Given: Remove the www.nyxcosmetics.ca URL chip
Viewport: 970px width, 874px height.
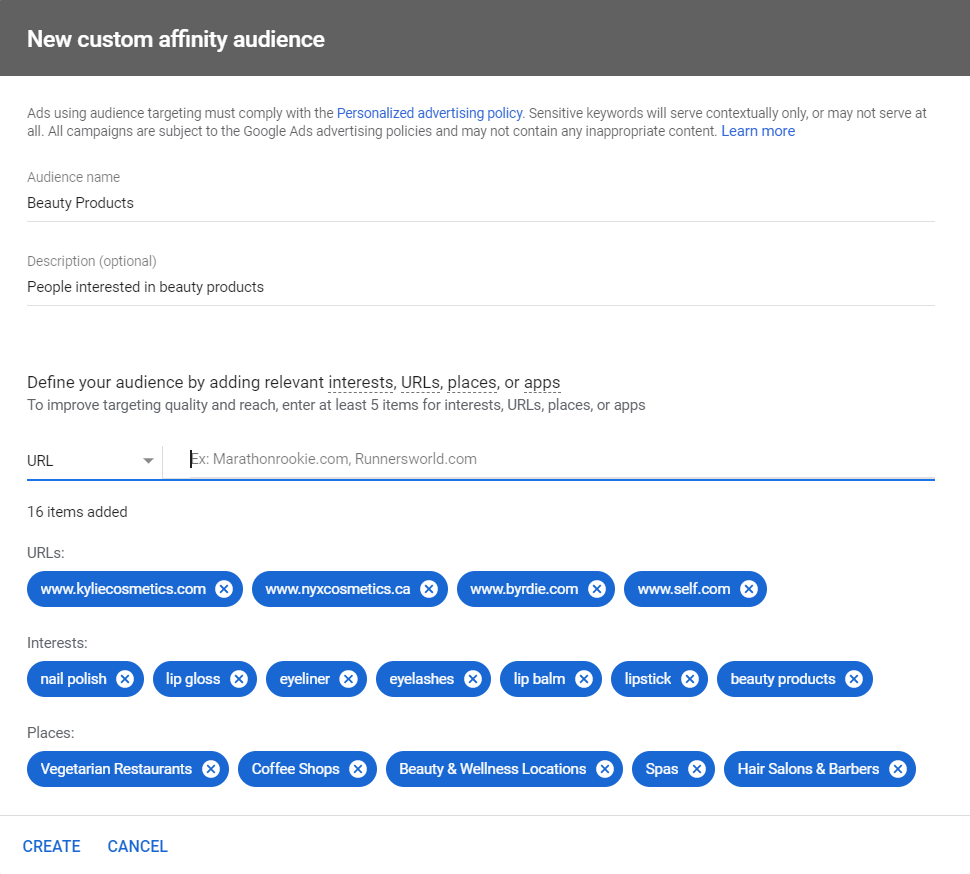Looking at the screenshot, I should (429, 589).
